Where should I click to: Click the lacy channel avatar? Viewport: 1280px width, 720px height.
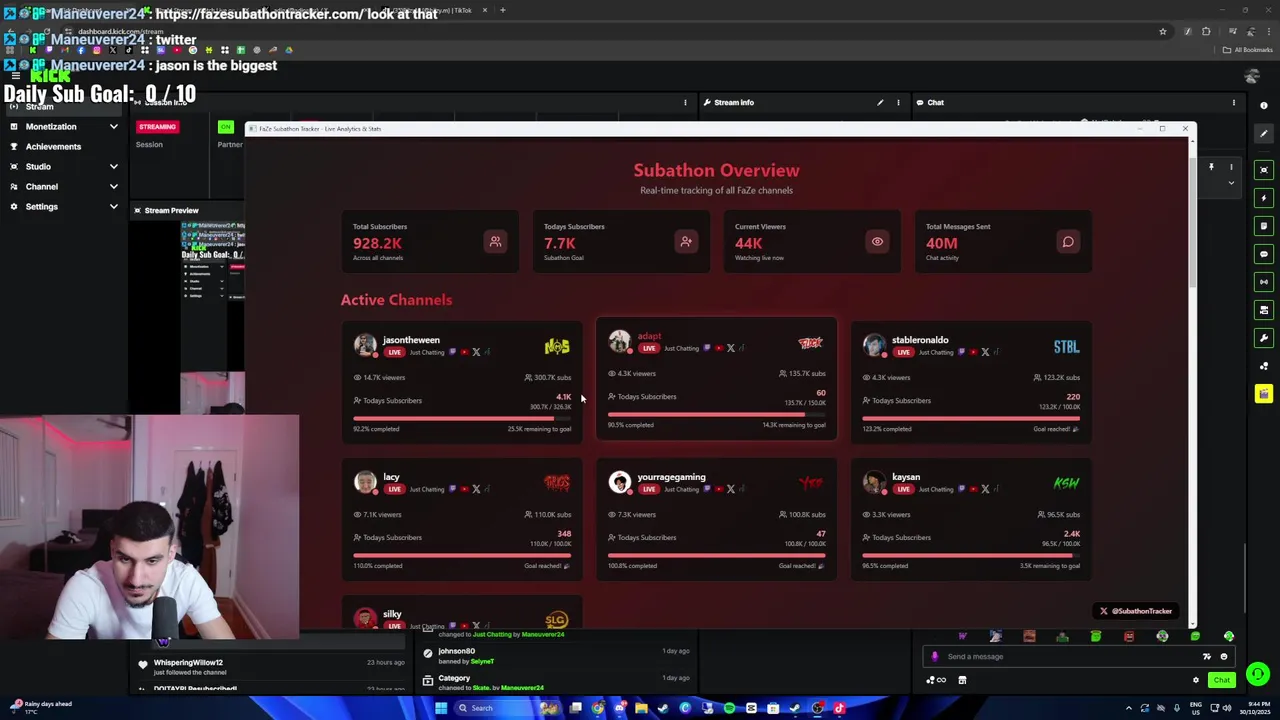click(365, 482)
